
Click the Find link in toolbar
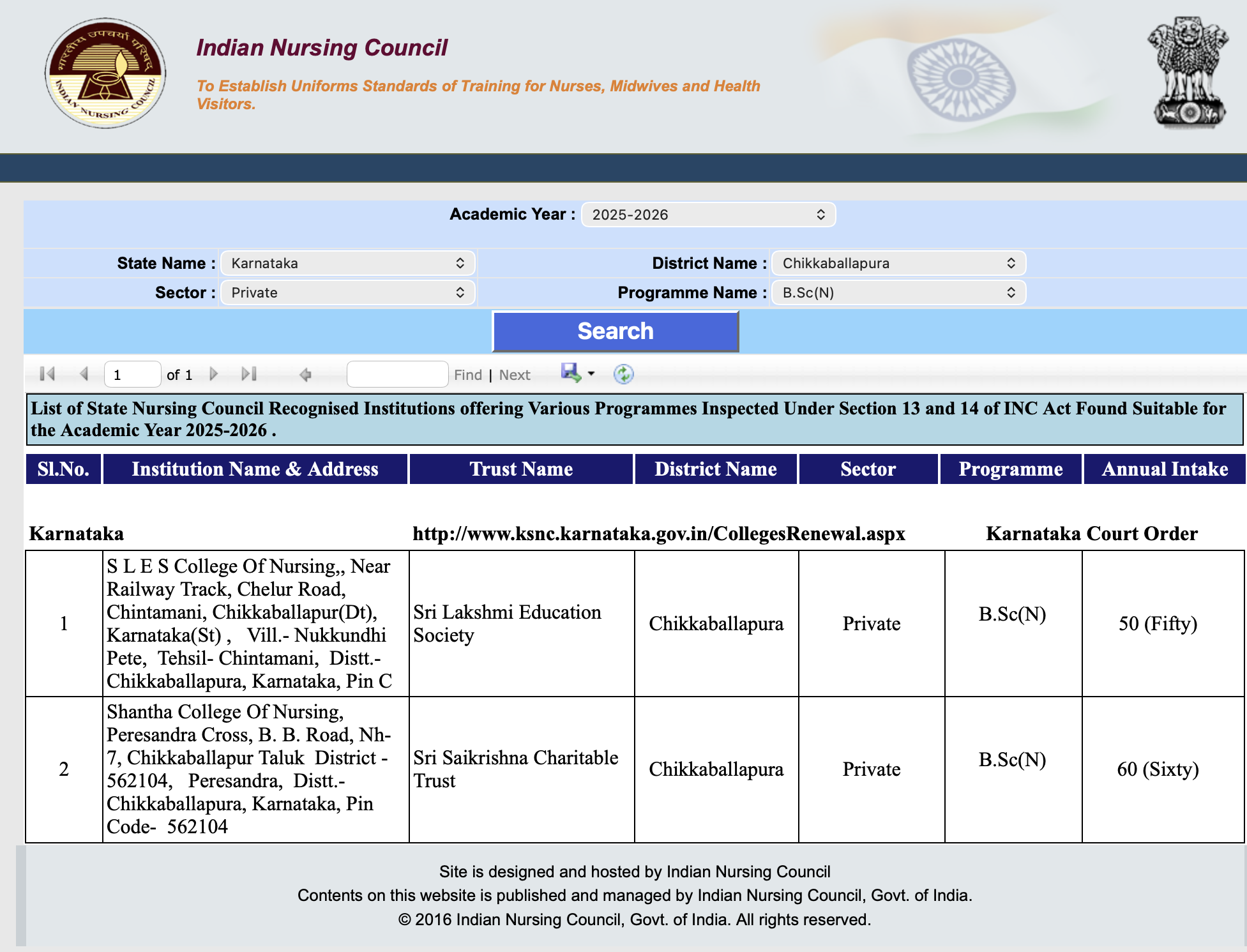click(x=468, y=375)
